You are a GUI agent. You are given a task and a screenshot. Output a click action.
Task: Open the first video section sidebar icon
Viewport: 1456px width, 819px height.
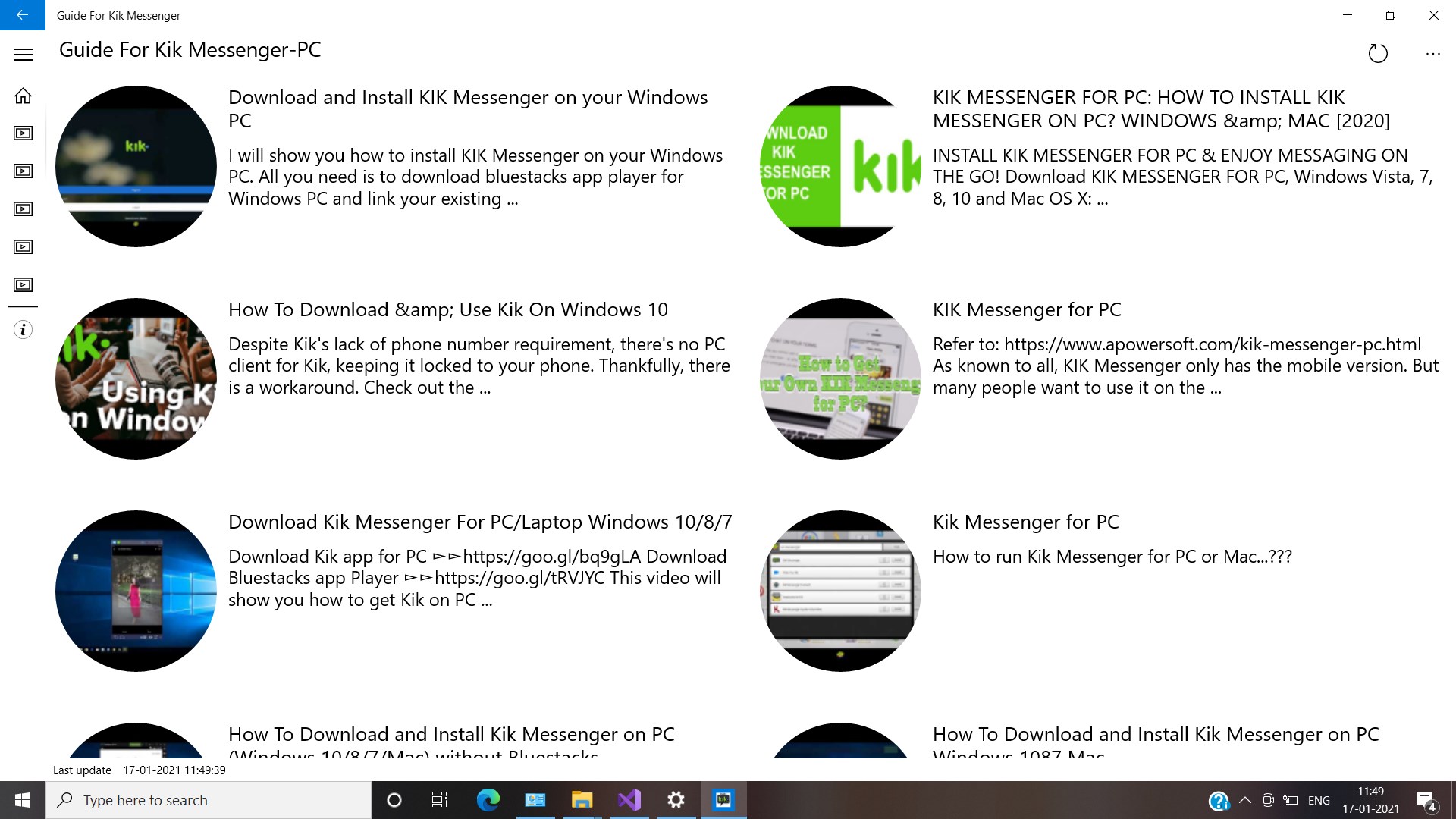(x=23, y=133)
